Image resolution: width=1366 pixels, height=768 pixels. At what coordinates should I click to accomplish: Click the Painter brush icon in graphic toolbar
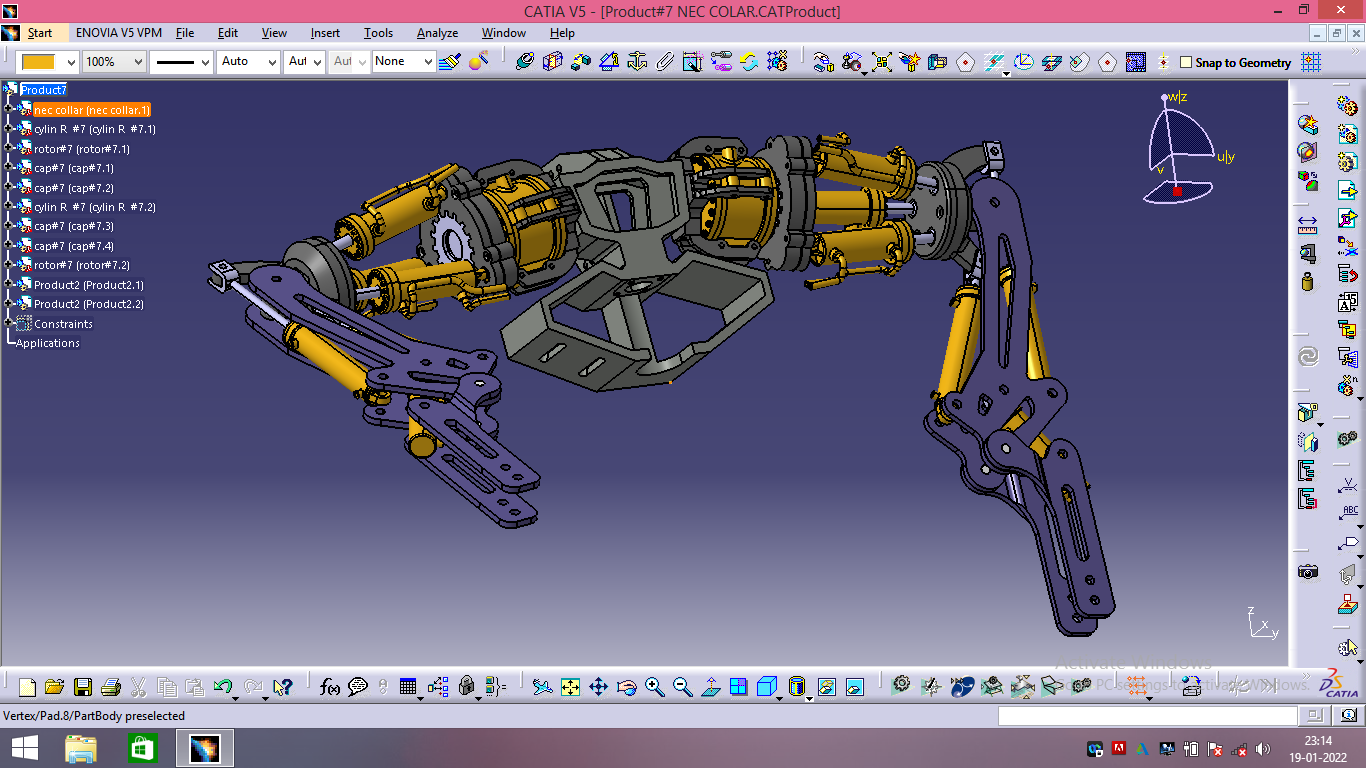(x=449, y=61)
